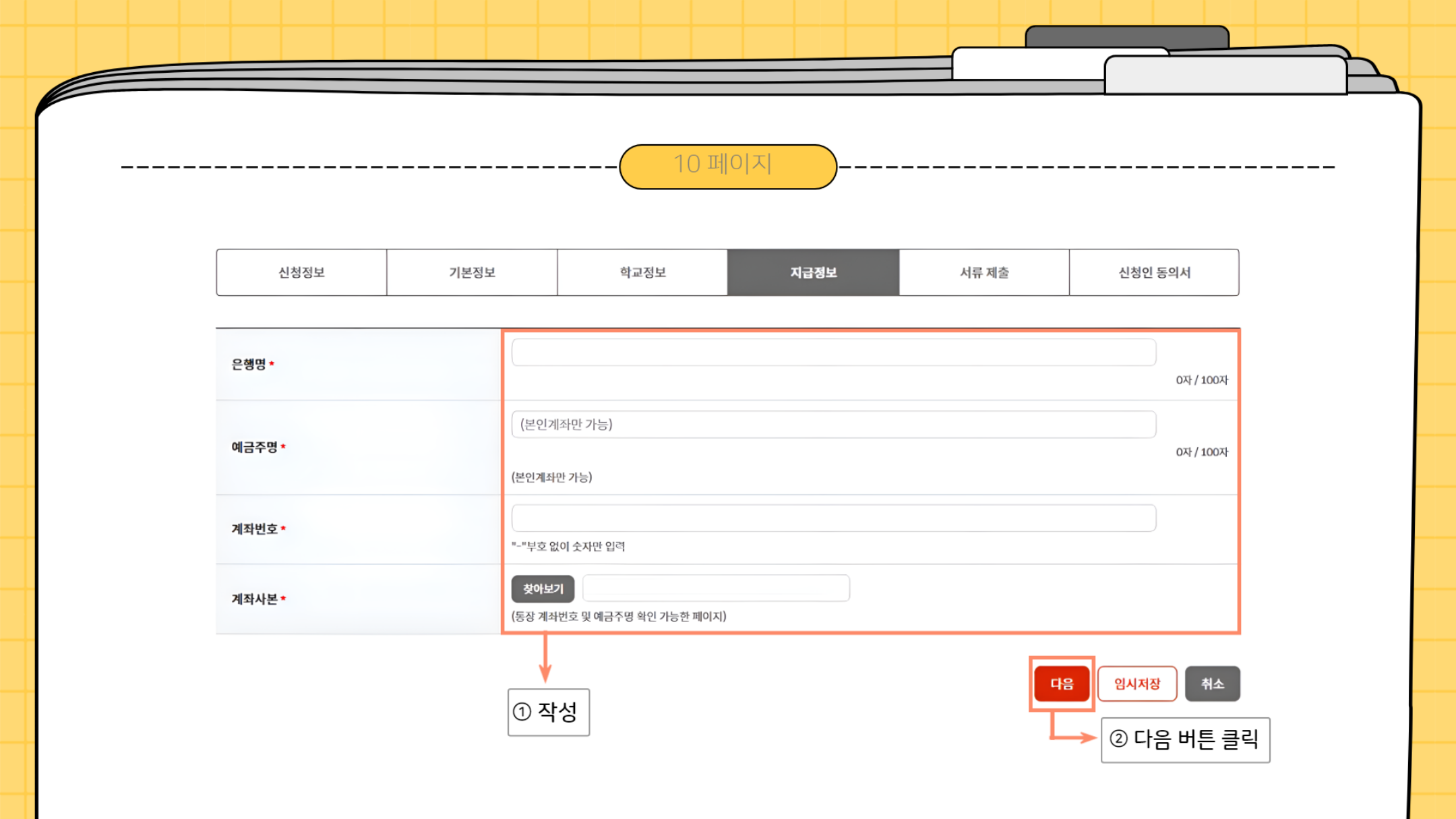
Task: Click the gray 취소 button
Action: pos(1212,684)
